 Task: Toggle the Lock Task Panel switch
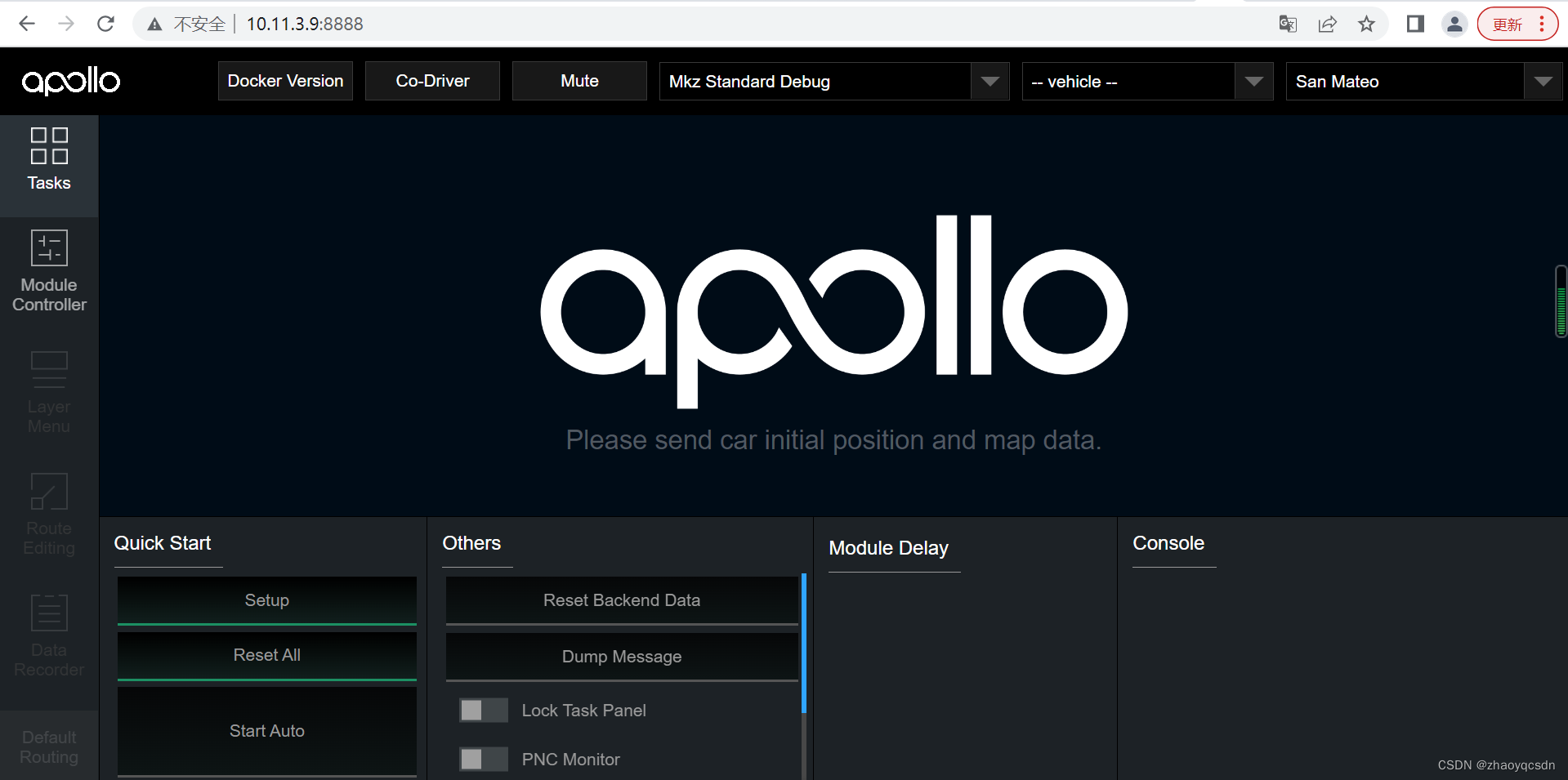(x=483, y=710)
